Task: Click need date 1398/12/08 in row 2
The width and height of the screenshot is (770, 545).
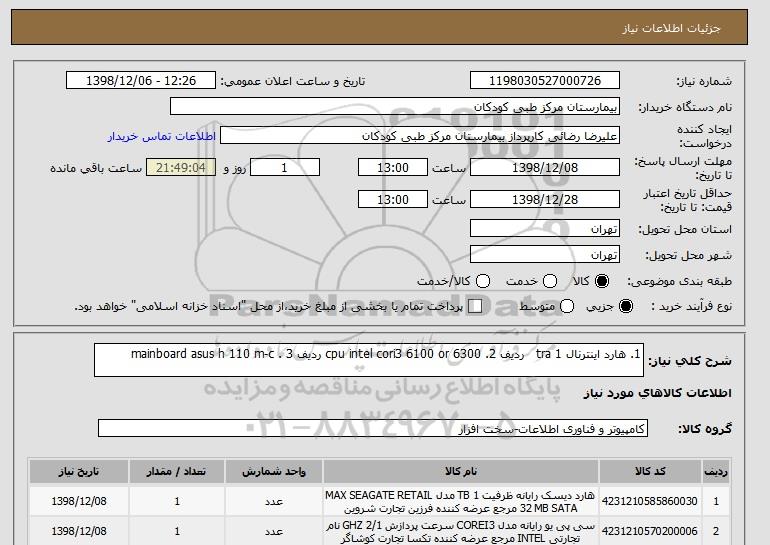Action: (79, 531)
